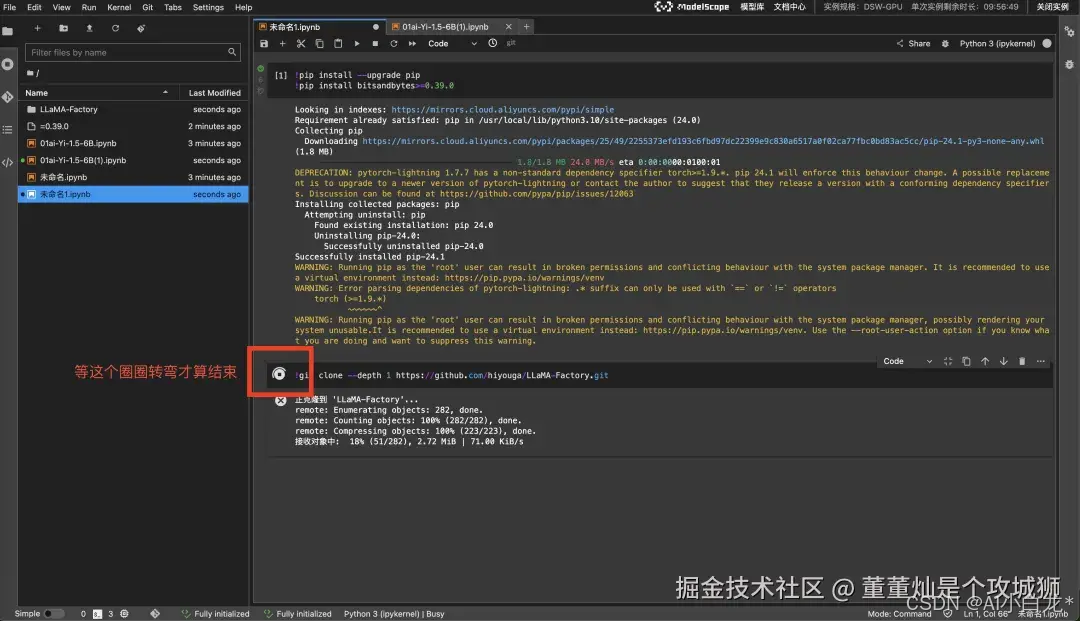
Task: Open the Kernel menu
Action: (119, 7)
